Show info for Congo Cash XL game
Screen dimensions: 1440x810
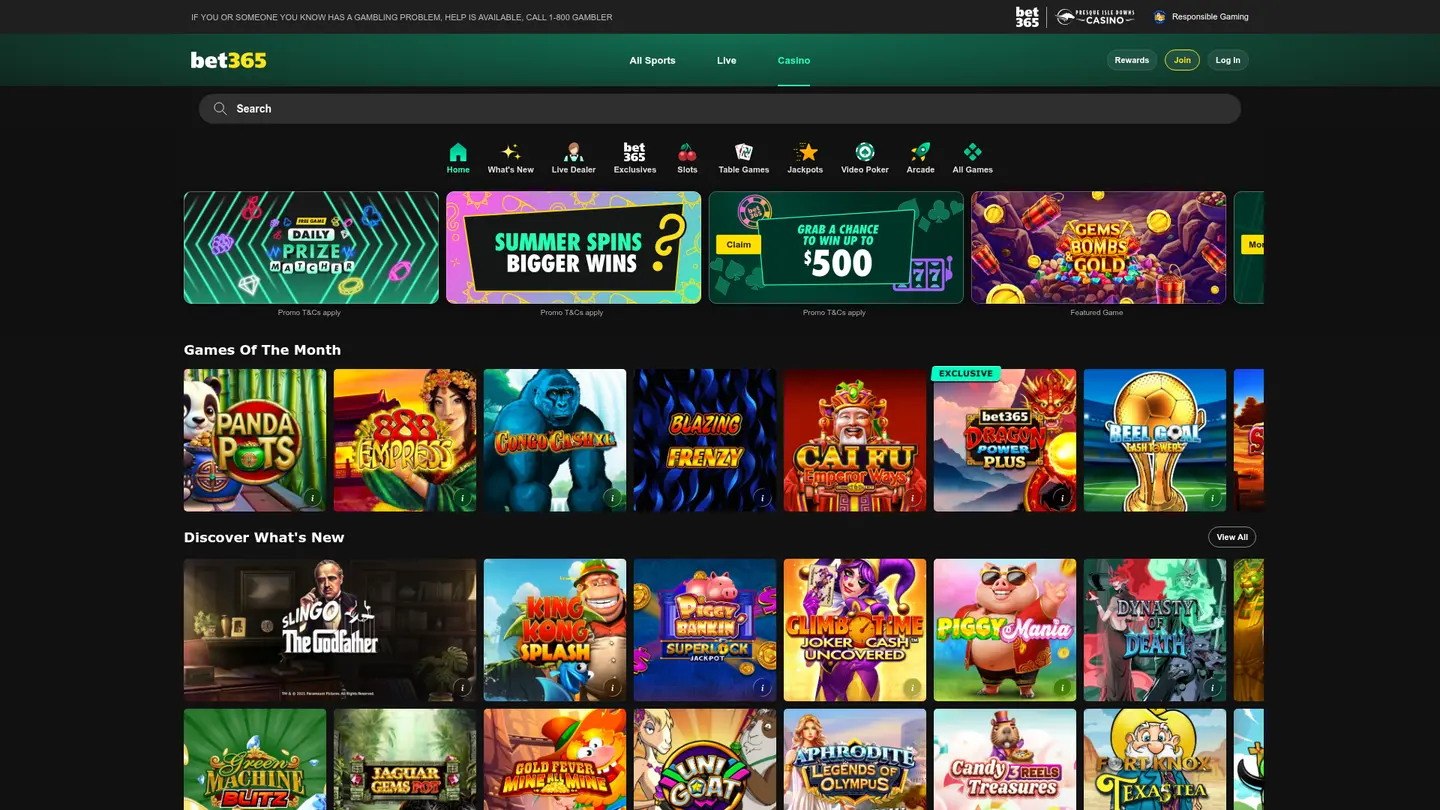click(612, 497)
